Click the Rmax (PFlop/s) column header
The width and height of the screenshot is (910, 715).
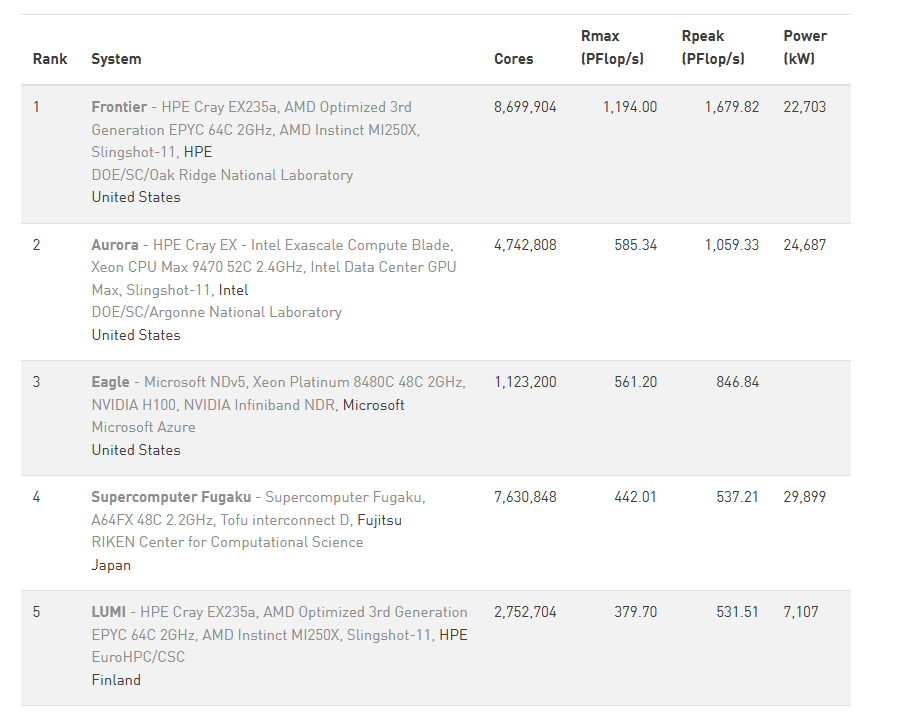[612, 48]
